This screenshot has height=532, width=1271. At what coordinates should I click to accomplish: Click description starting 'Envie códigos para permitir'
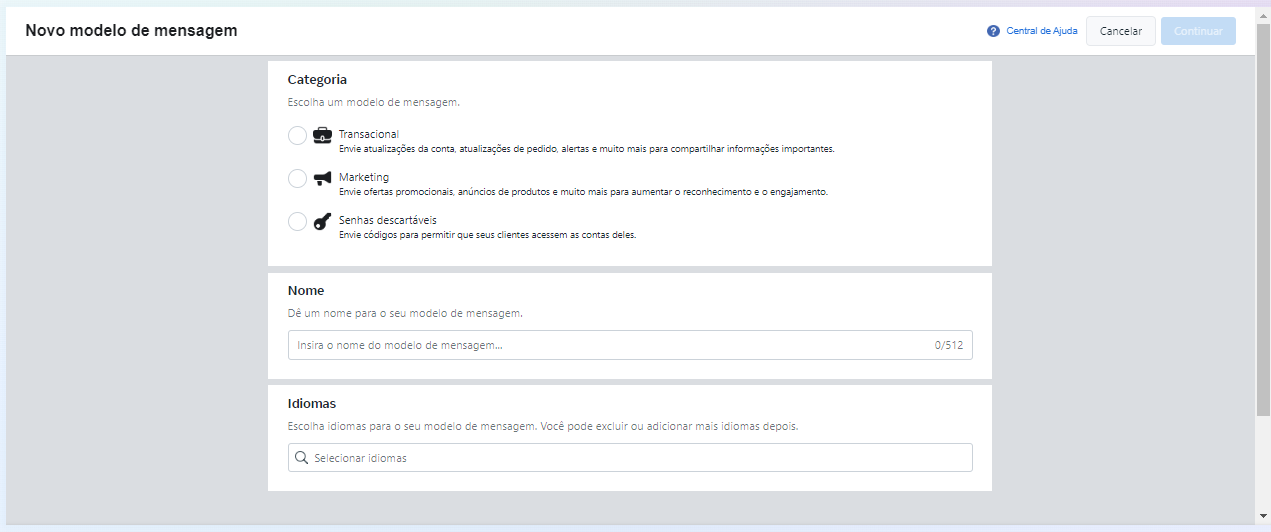coord(488,235)
